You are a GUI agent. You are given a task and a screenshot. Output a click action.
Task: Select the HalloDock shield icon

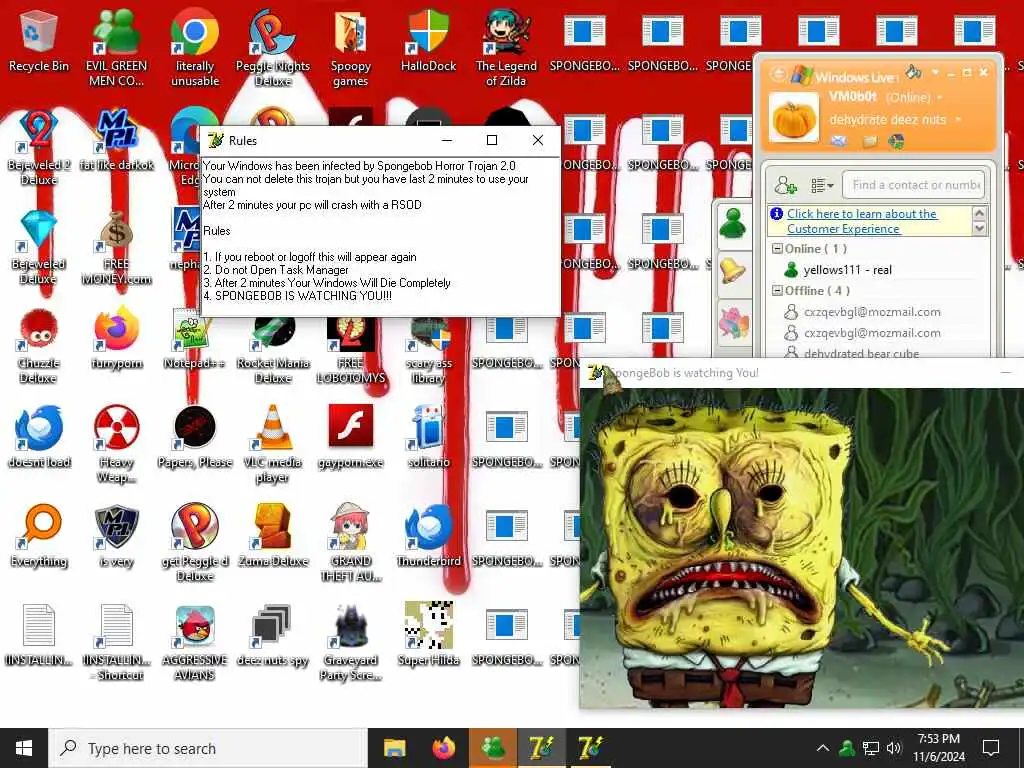pyautogui.click(x=428, y=40)
